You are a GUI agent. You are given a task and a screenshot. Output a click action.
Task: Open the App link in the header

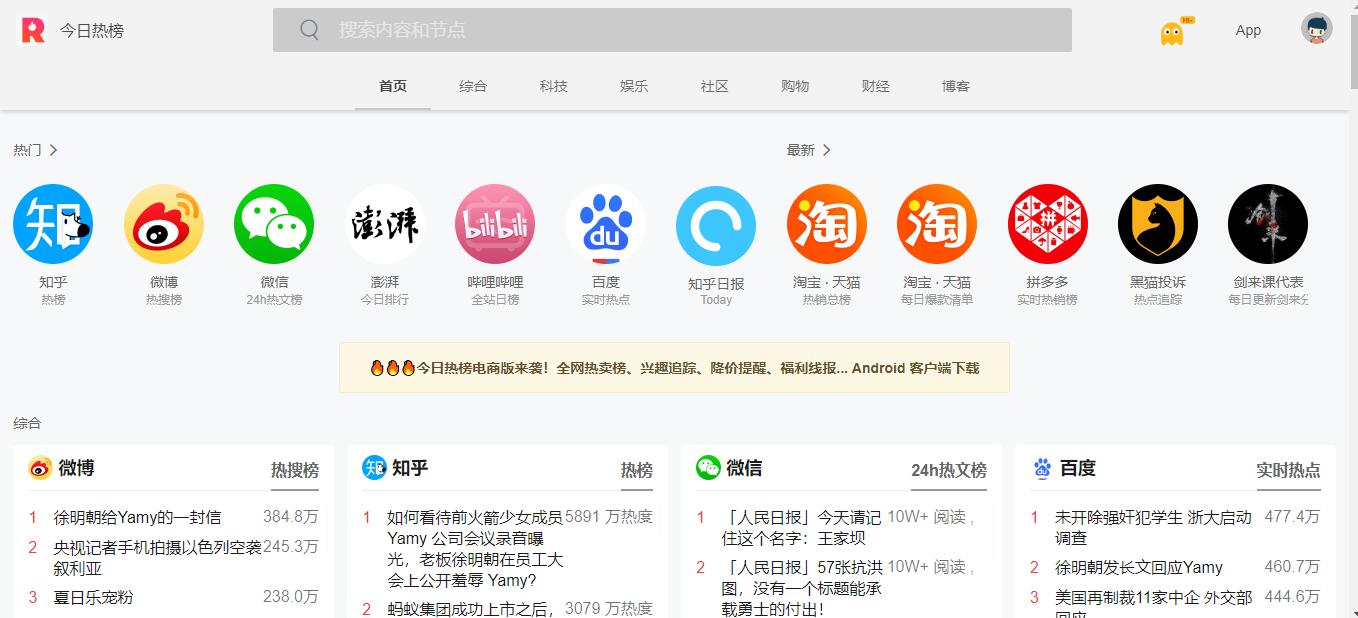click(x=1248, y=30)
